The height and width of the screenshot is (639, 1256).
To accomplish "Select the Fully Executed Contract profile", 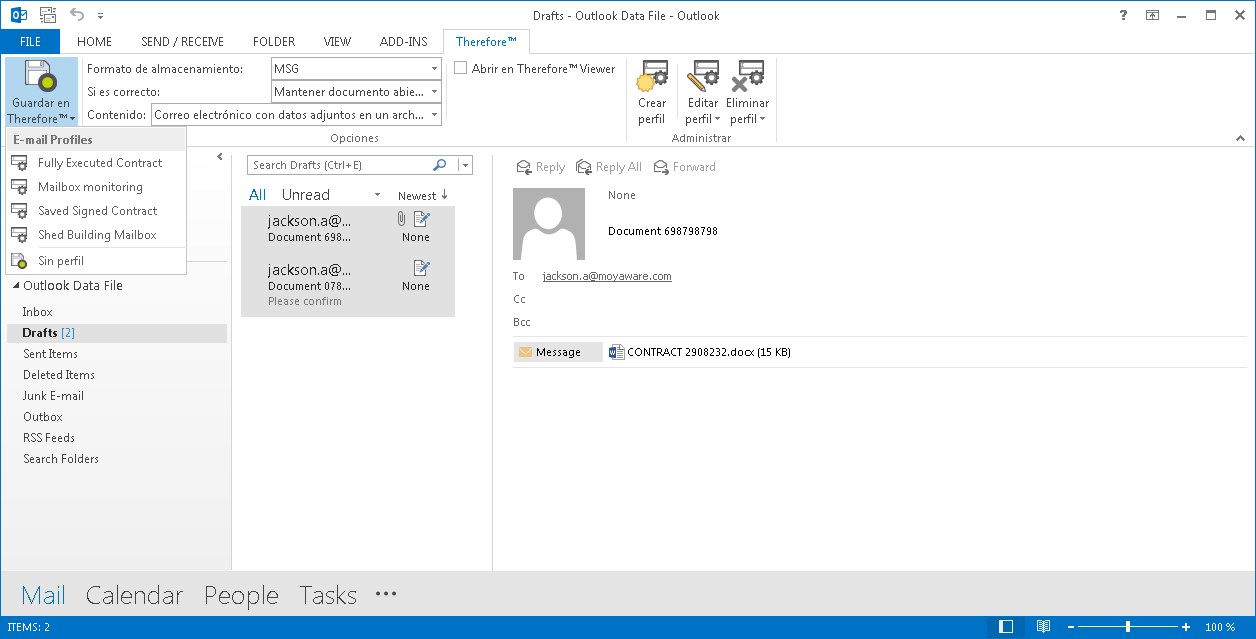I will tap(96, 163).
